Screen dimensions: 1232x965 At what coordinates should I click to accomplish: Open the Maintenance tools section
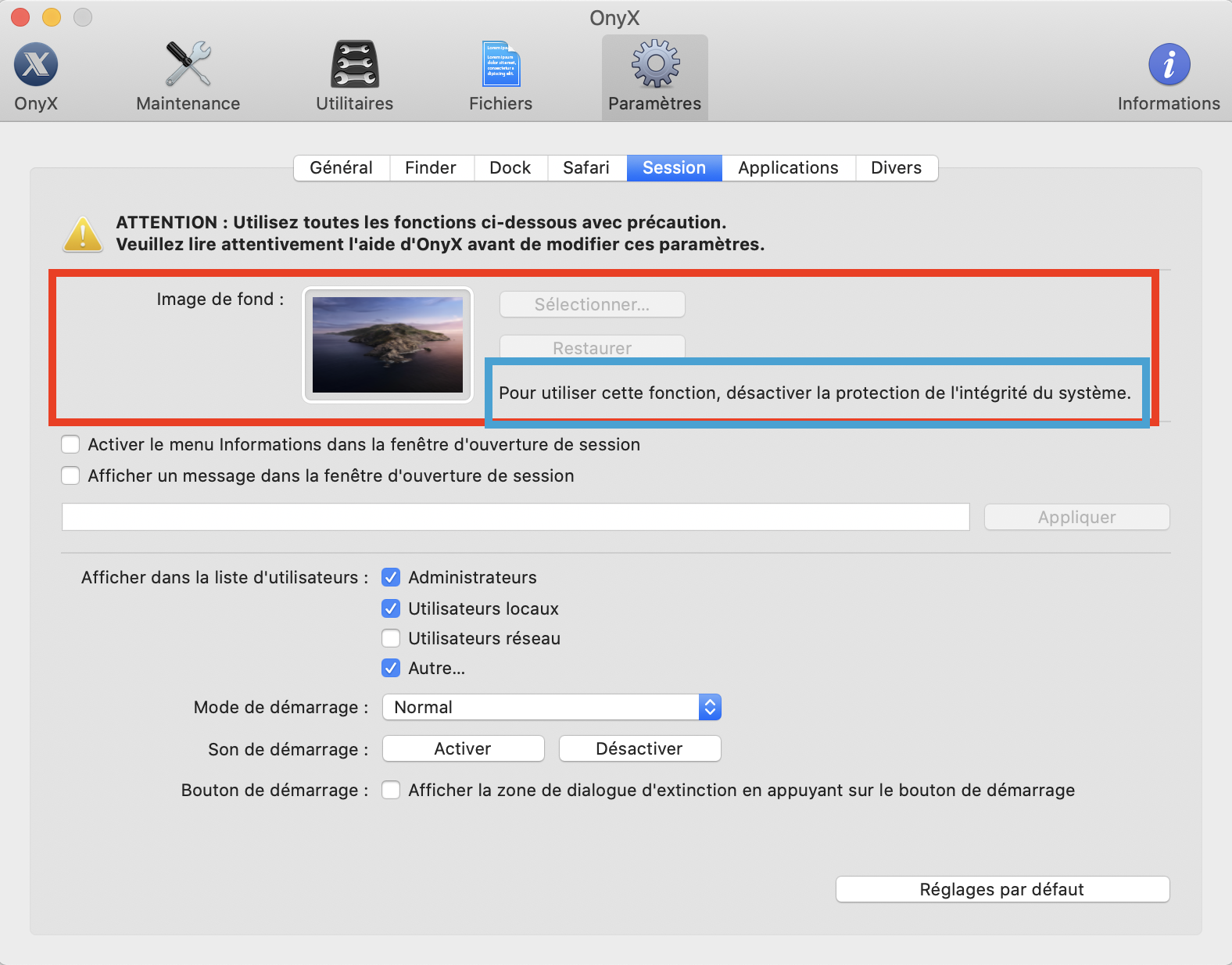click(188, 77)
